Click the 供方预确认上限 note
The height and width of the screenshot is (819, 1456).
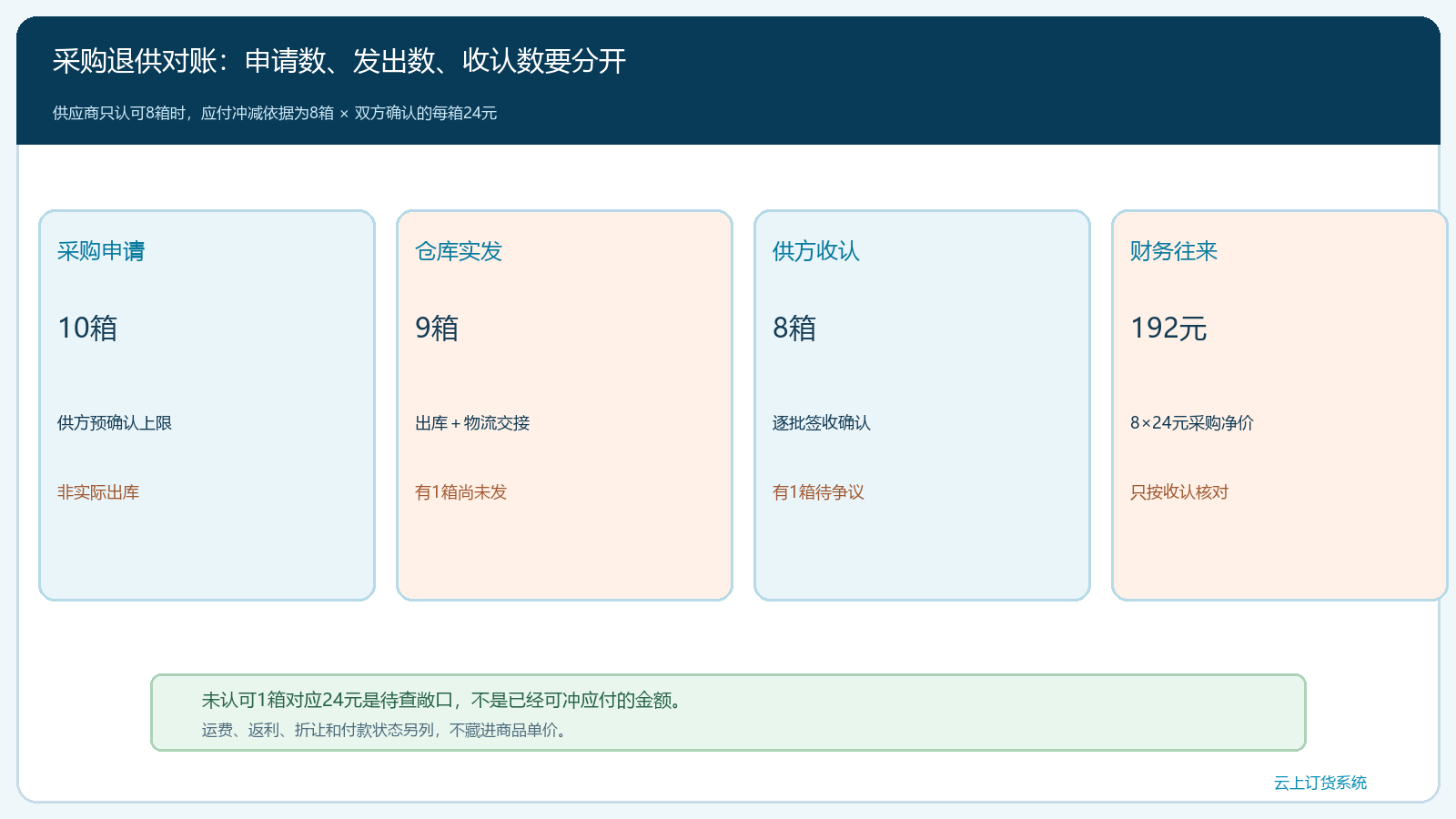pos(115,423)
